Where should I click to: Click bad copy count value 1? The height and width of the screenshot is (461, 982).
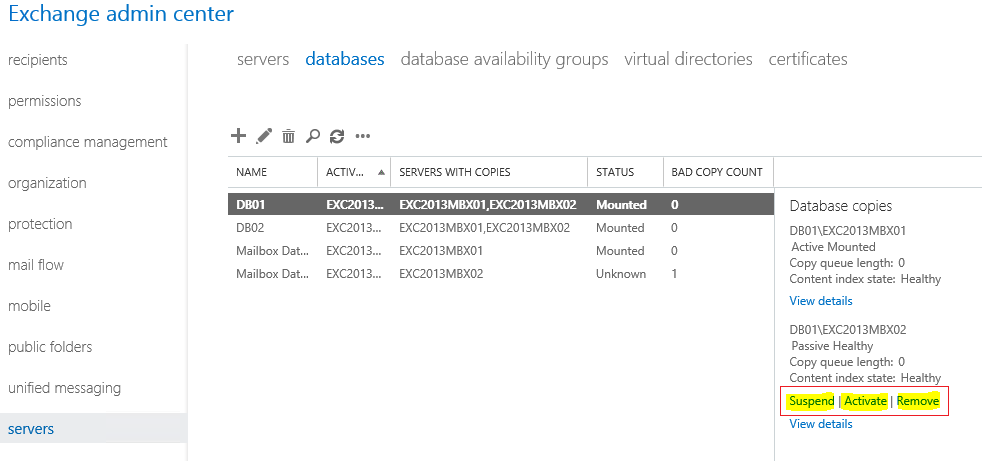click(x=674, y=274)
